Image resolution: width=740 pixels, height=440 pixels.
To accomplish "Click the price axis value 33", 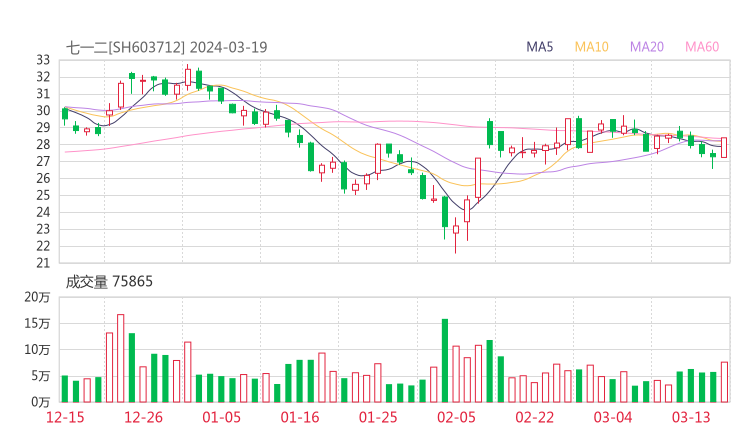I will [43, 60].
